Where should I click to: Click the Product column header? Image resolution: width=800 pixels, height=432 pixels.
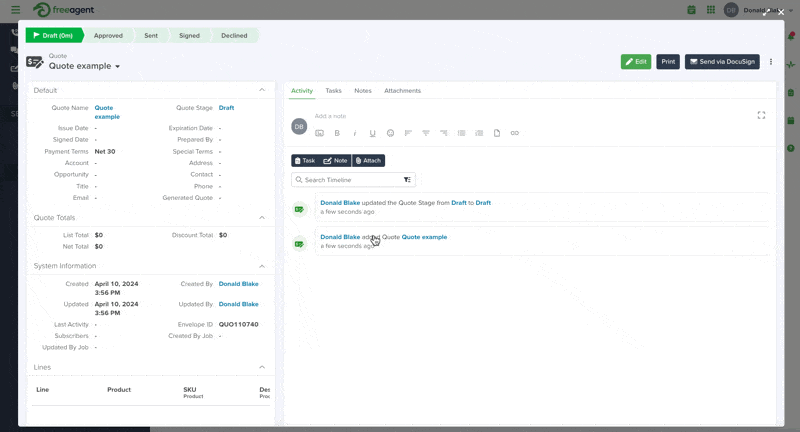119,390
